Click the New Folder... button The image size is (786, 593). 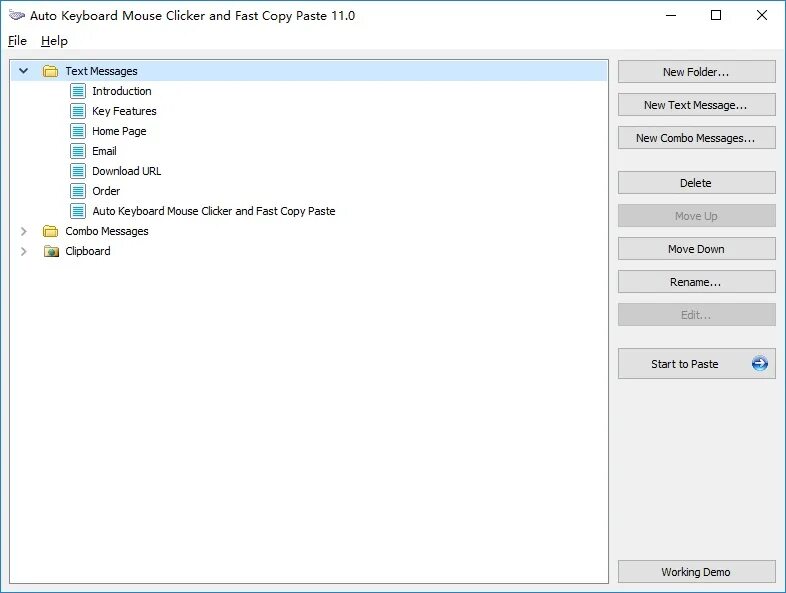point(696,72)
